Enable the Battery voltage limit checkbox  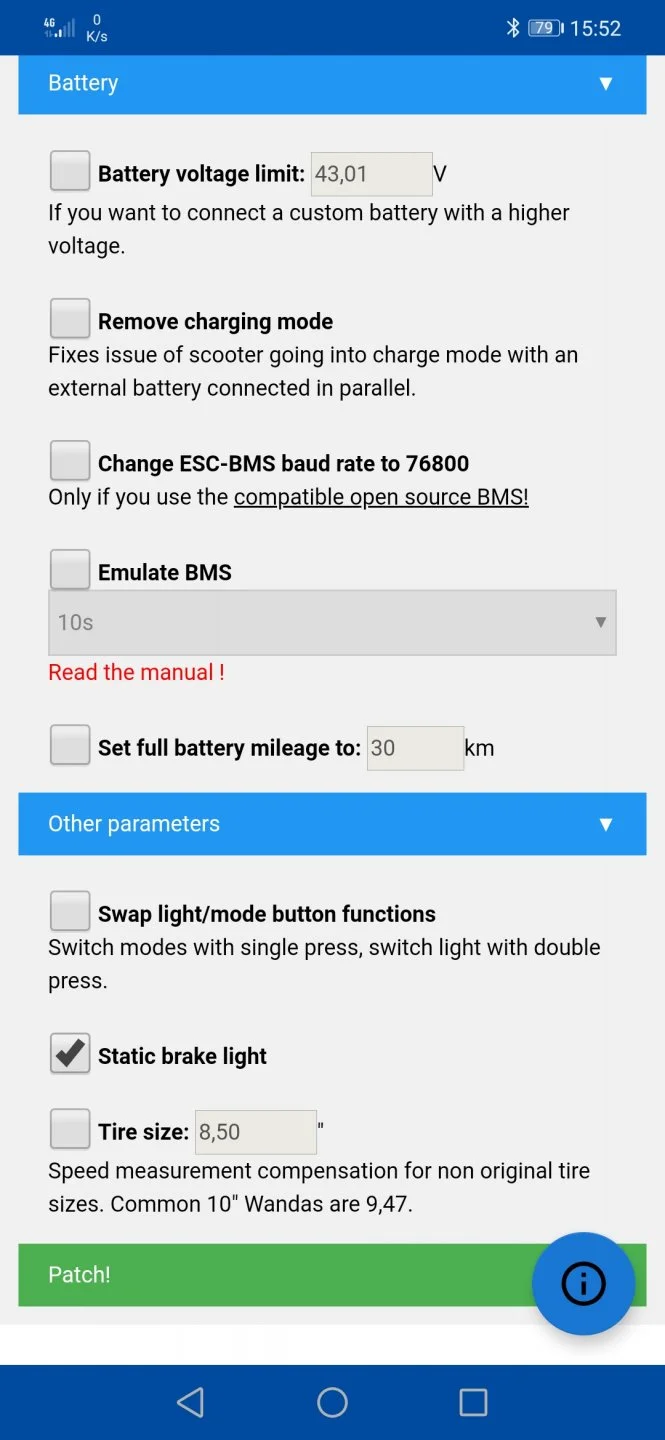pyautogui.click(x=70, y=171)
